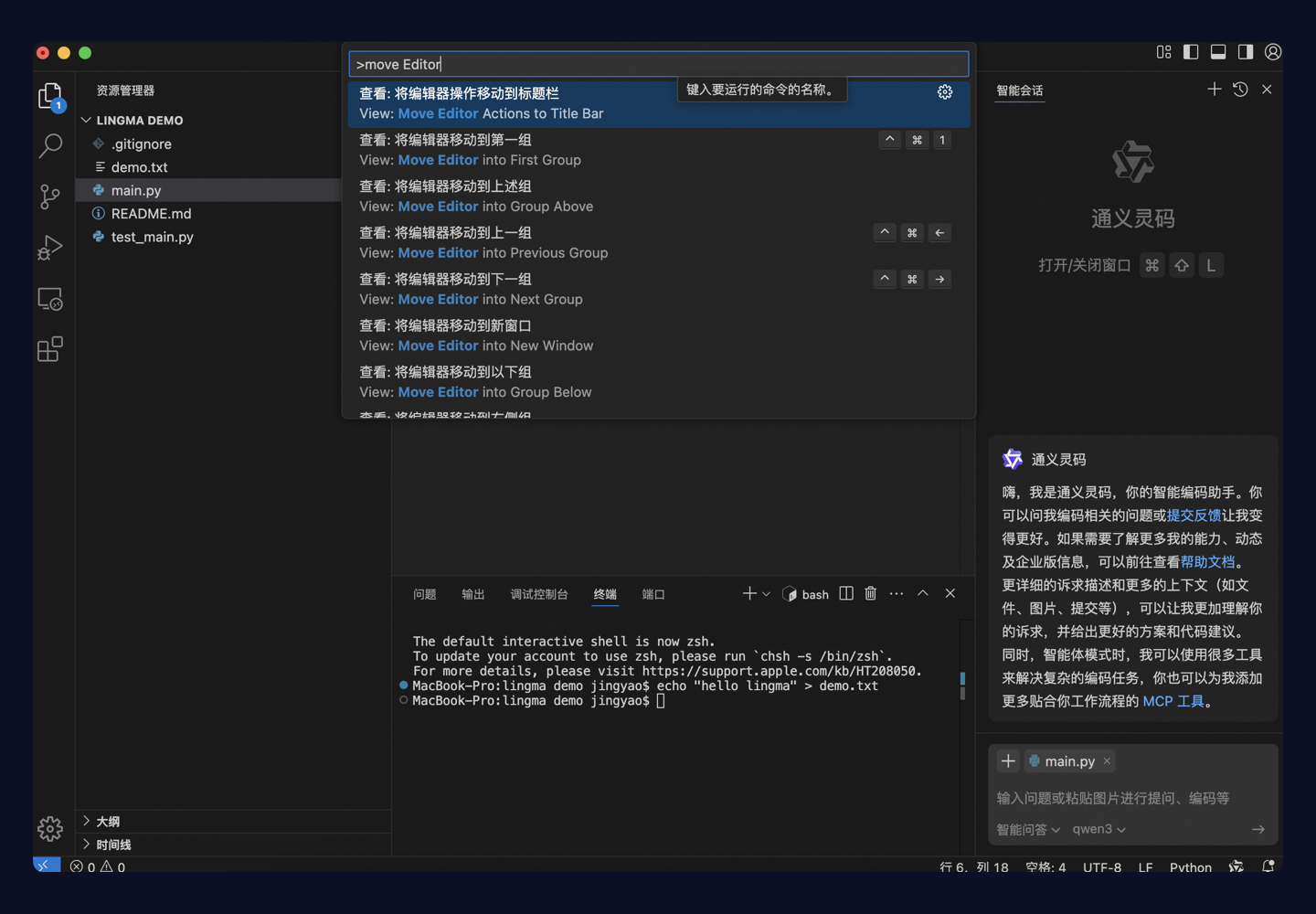Screen dimensions: 1316x914
Task: Open the Run and Debug view
Action: pyautogui.click(x=50, y=247)
